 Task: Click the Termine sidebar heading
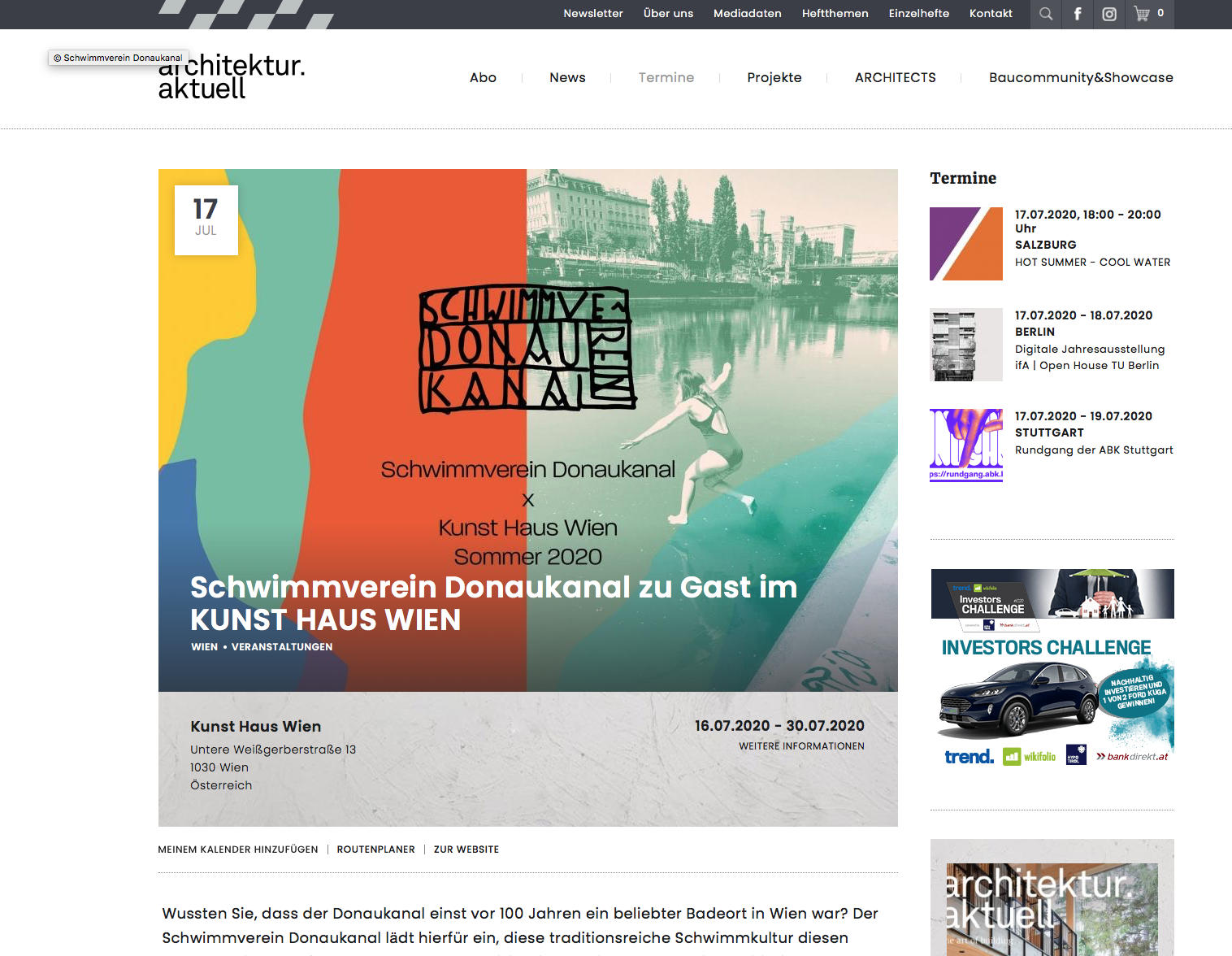[963, 178]
